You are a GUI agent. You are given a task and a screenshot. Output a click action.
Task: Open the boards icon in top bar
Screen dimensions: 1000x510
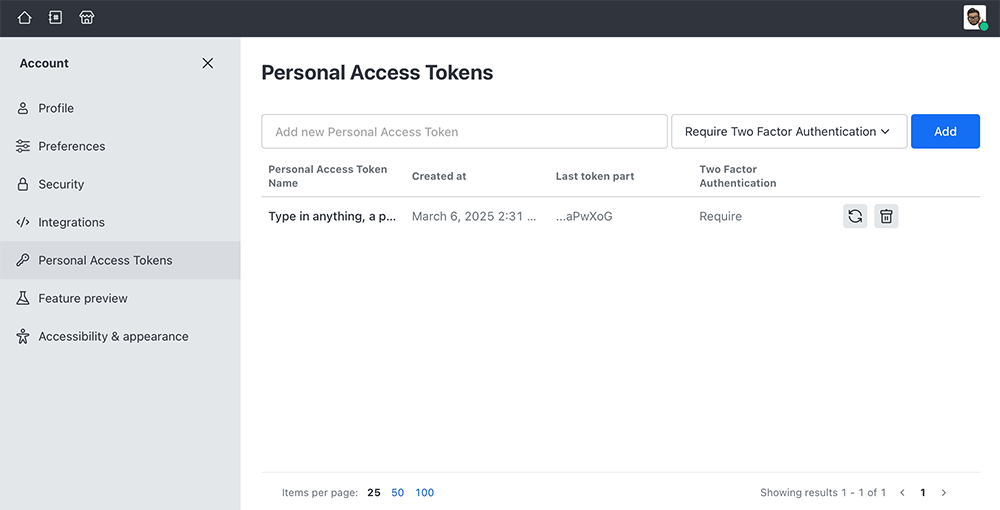(x=55, y=18)
